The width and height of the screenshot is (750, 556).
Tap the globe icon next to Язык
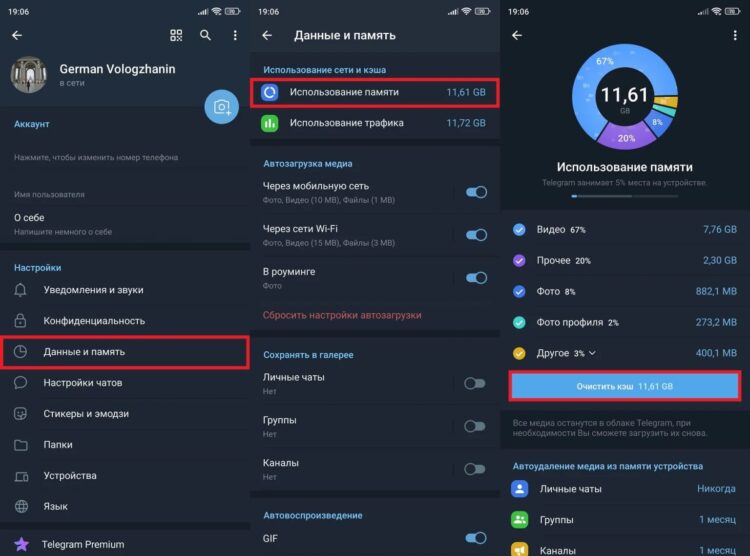point(21,506)
